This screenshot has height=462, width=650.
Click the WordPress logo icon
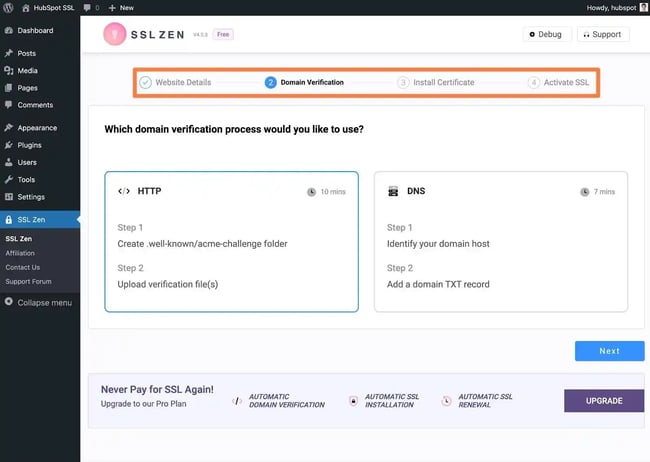9,7
